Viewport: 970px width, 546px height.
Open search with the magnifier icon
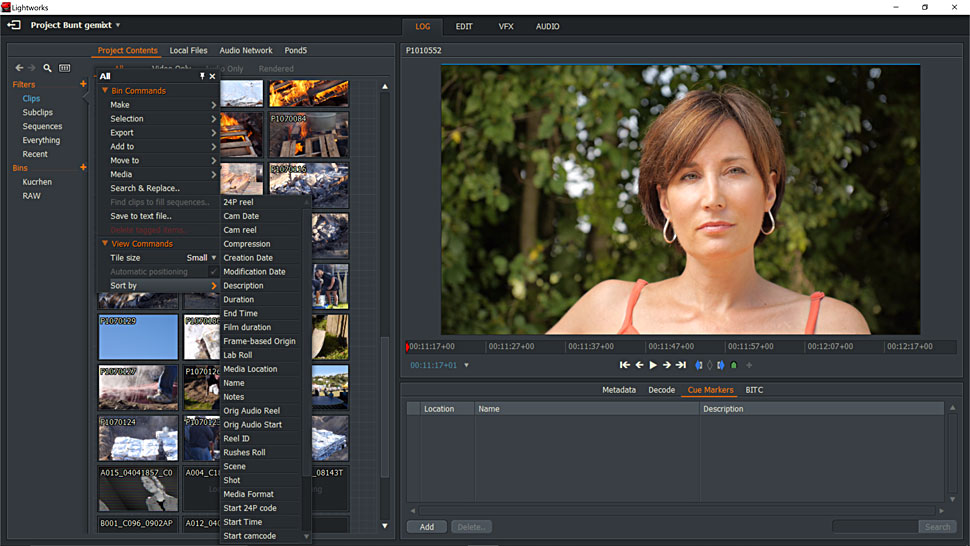click(x=47, y=68)
